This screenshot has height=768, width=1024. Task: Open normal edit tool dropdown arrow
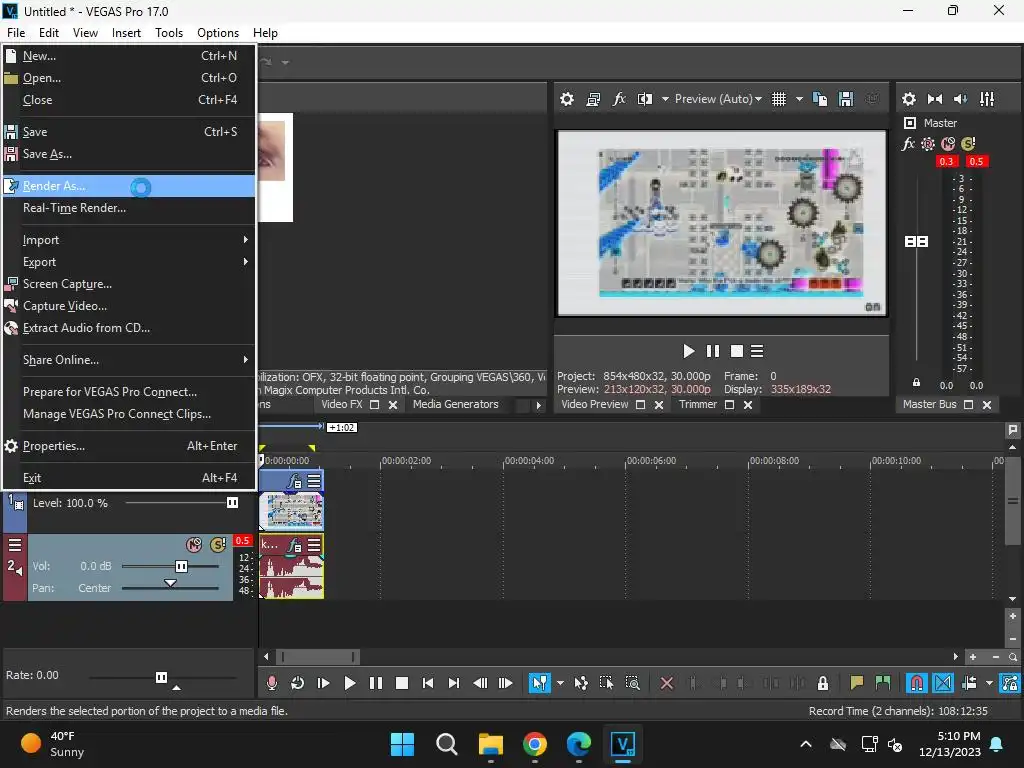pos(560,683)
